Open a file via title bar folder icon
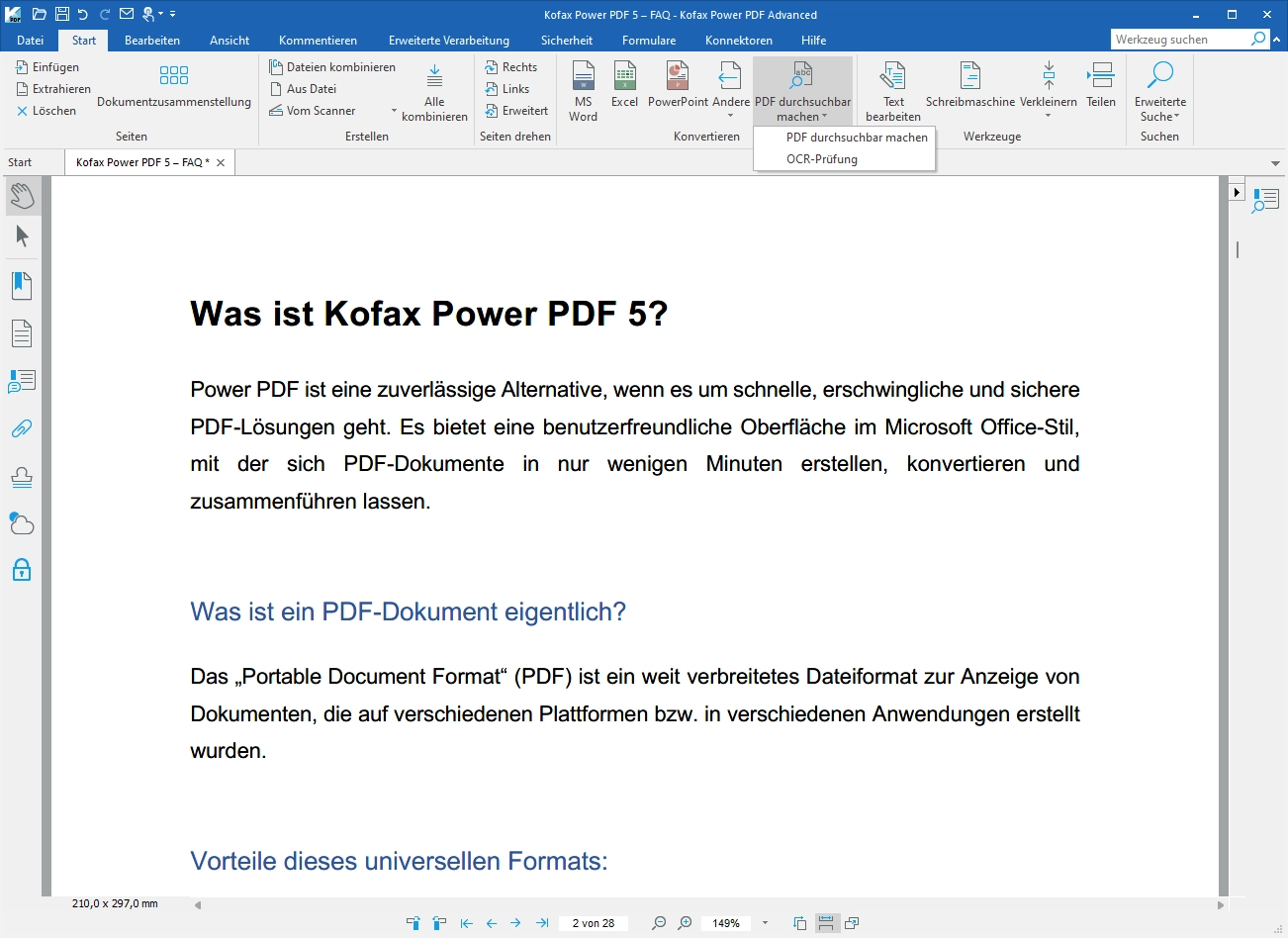This screenshot has height=938, width=1288. (40, 14)
